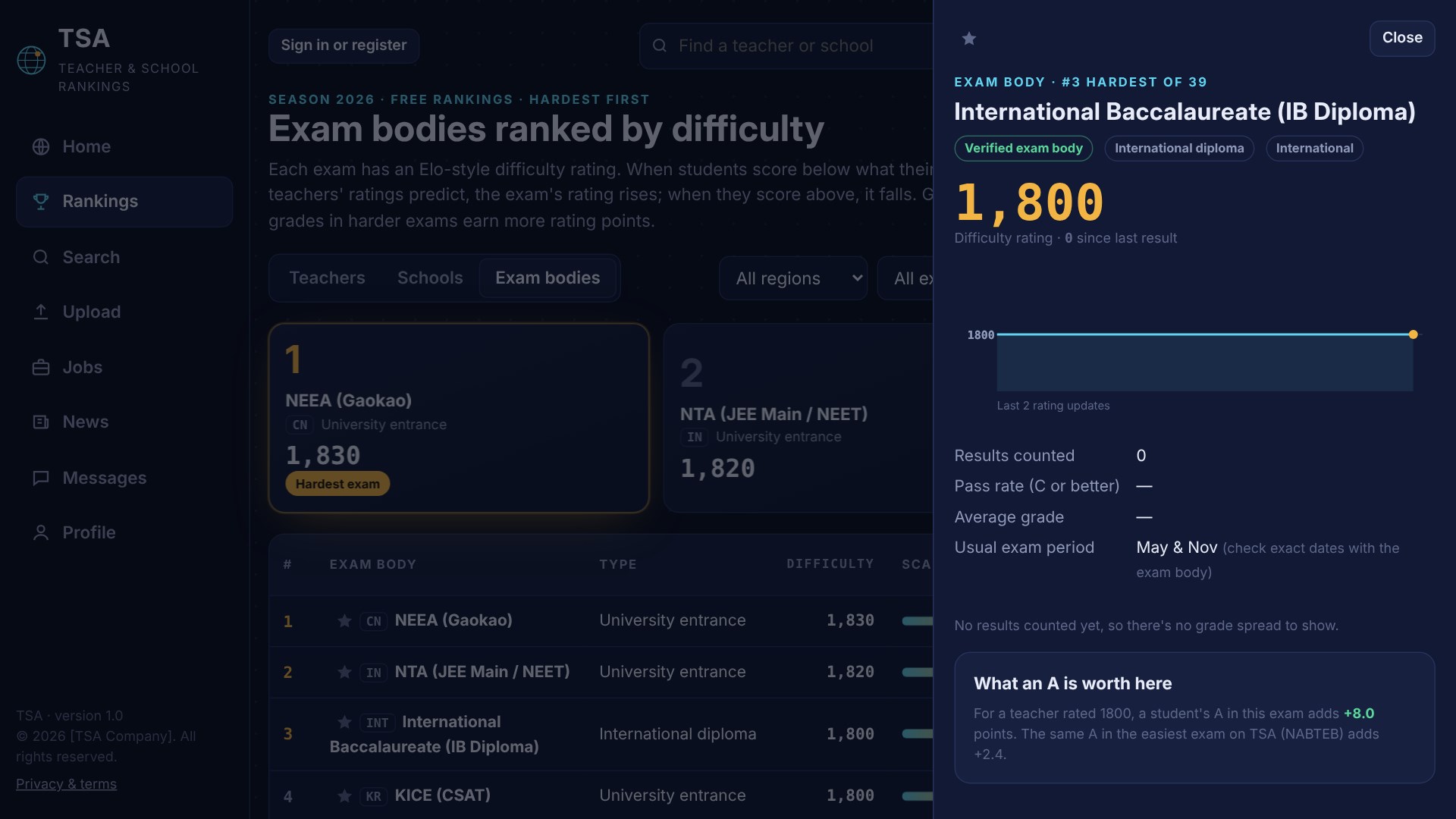Star the International Baccalaureate table row

point(344,722)
